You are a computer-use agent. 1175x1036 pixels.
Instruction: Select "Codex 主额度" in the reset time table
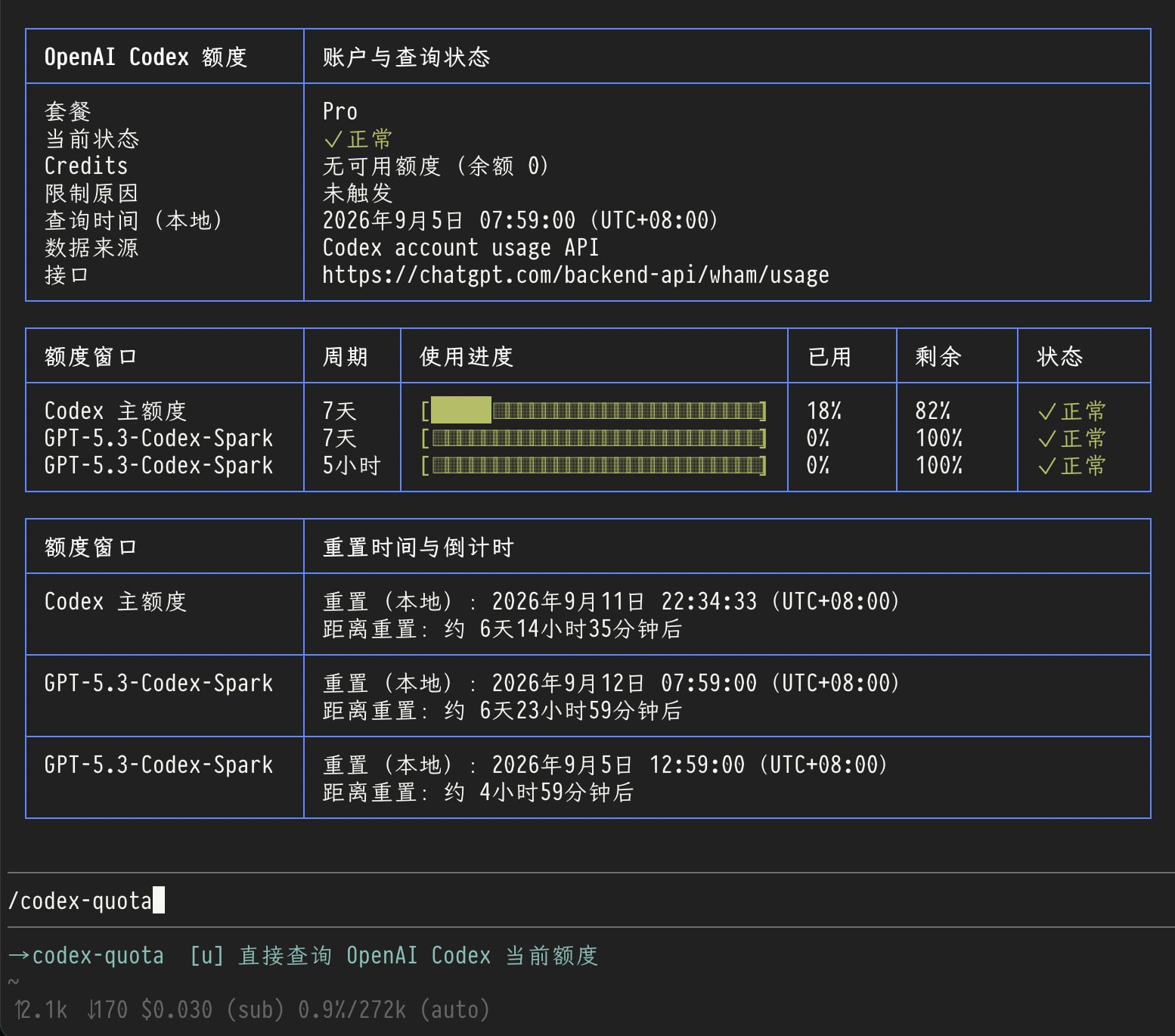[116, 601]
